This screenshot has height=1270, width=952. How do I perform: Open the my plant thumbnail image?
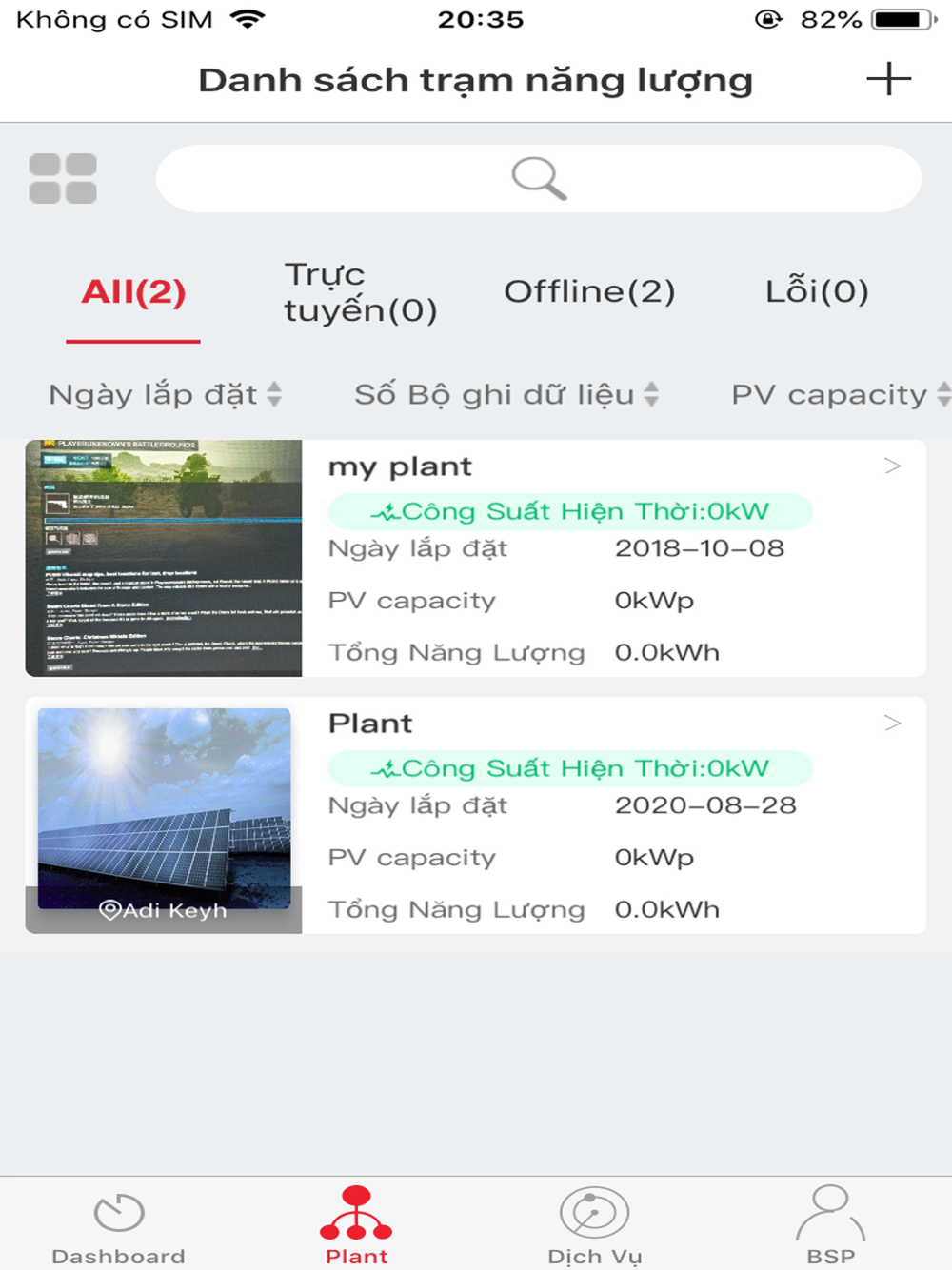(164, 558)
